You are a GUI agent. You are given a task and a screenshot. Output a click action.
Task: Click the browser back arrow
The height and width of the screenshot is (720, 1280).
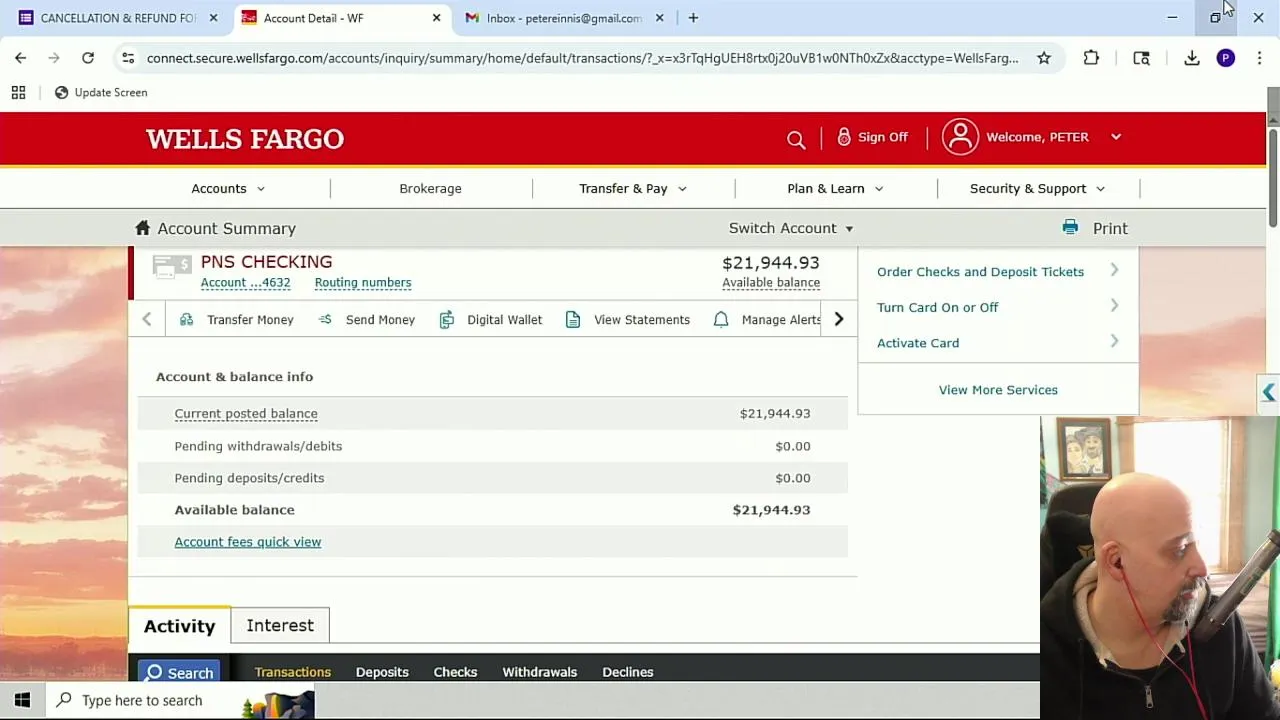tap(20, 58)
